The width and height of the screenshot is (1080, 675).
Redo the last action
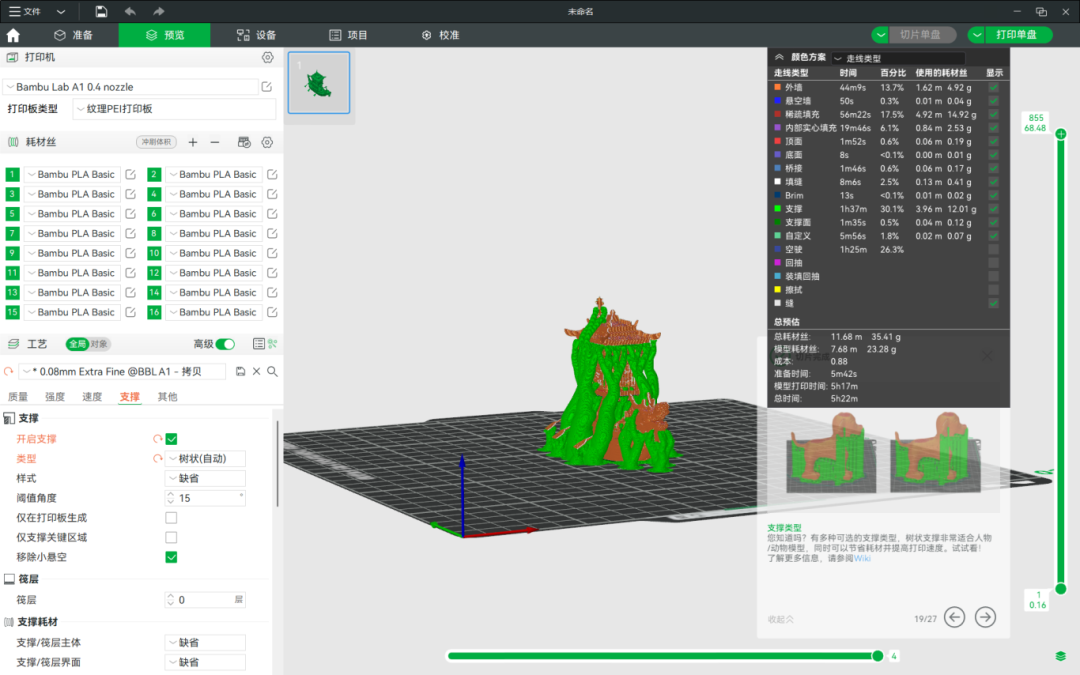coord(158,12)
